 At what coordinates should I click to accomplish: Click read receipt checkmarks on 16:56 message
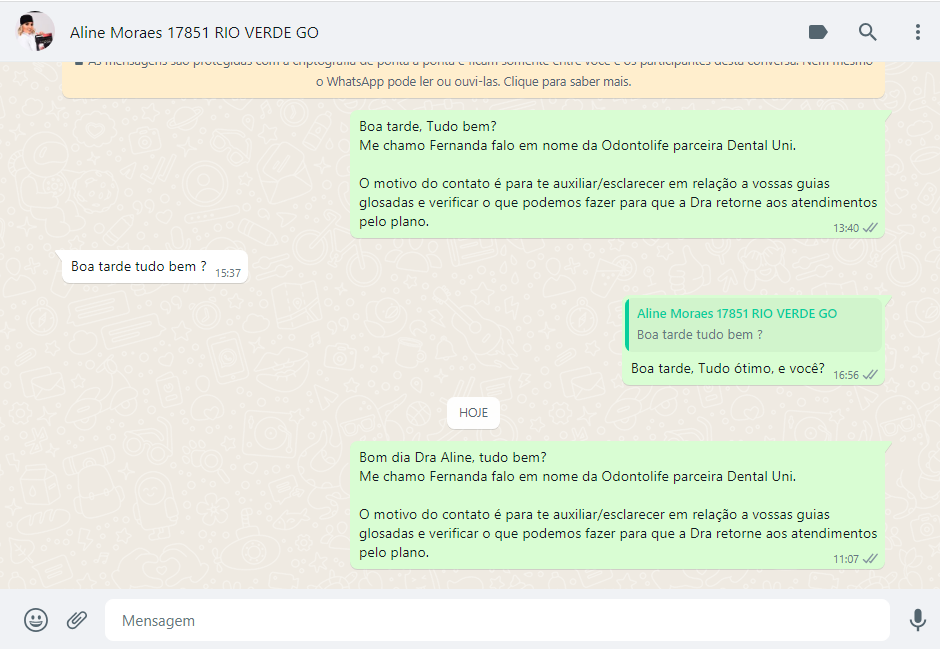870,375
